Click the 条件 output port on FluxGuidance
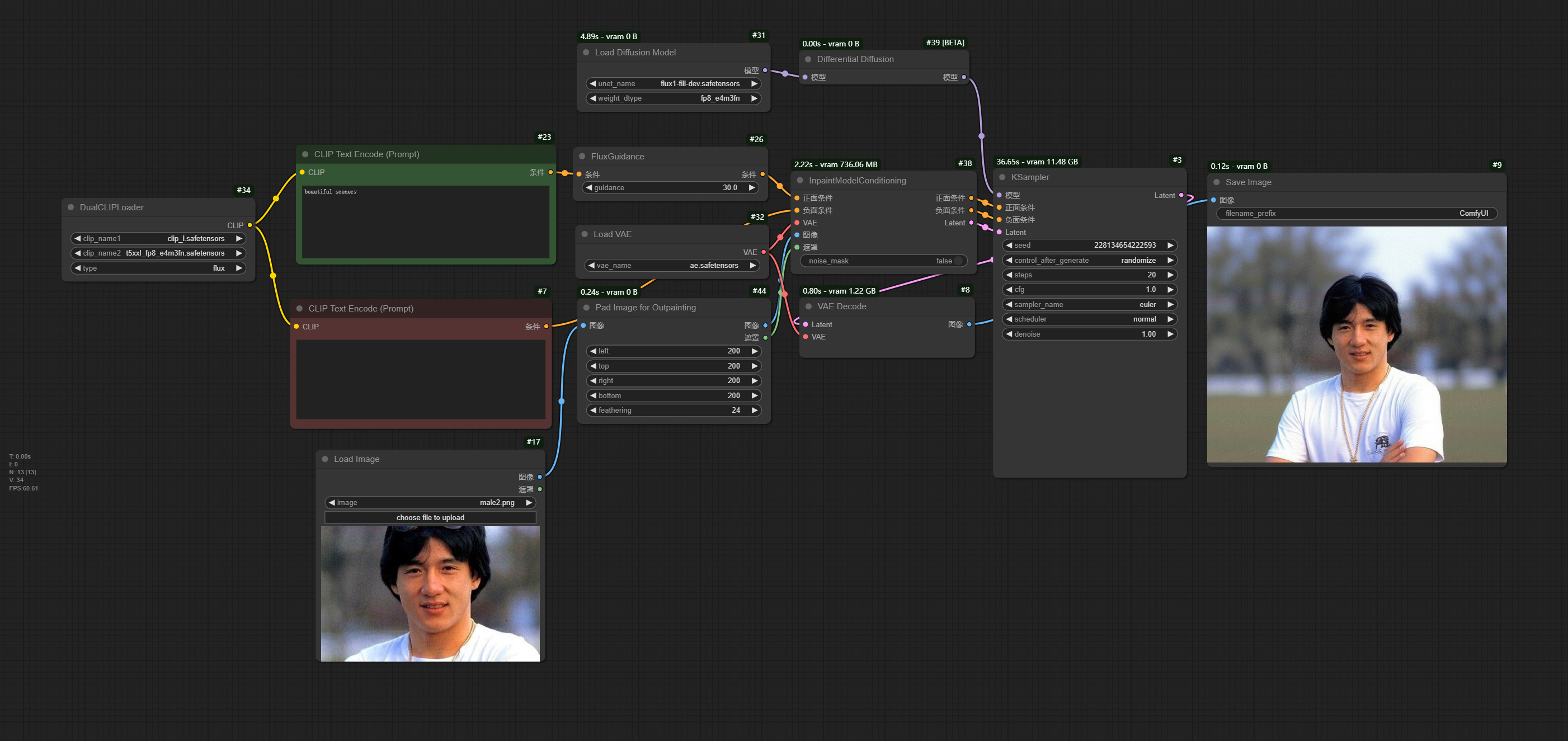 click(x=764, y=174)
